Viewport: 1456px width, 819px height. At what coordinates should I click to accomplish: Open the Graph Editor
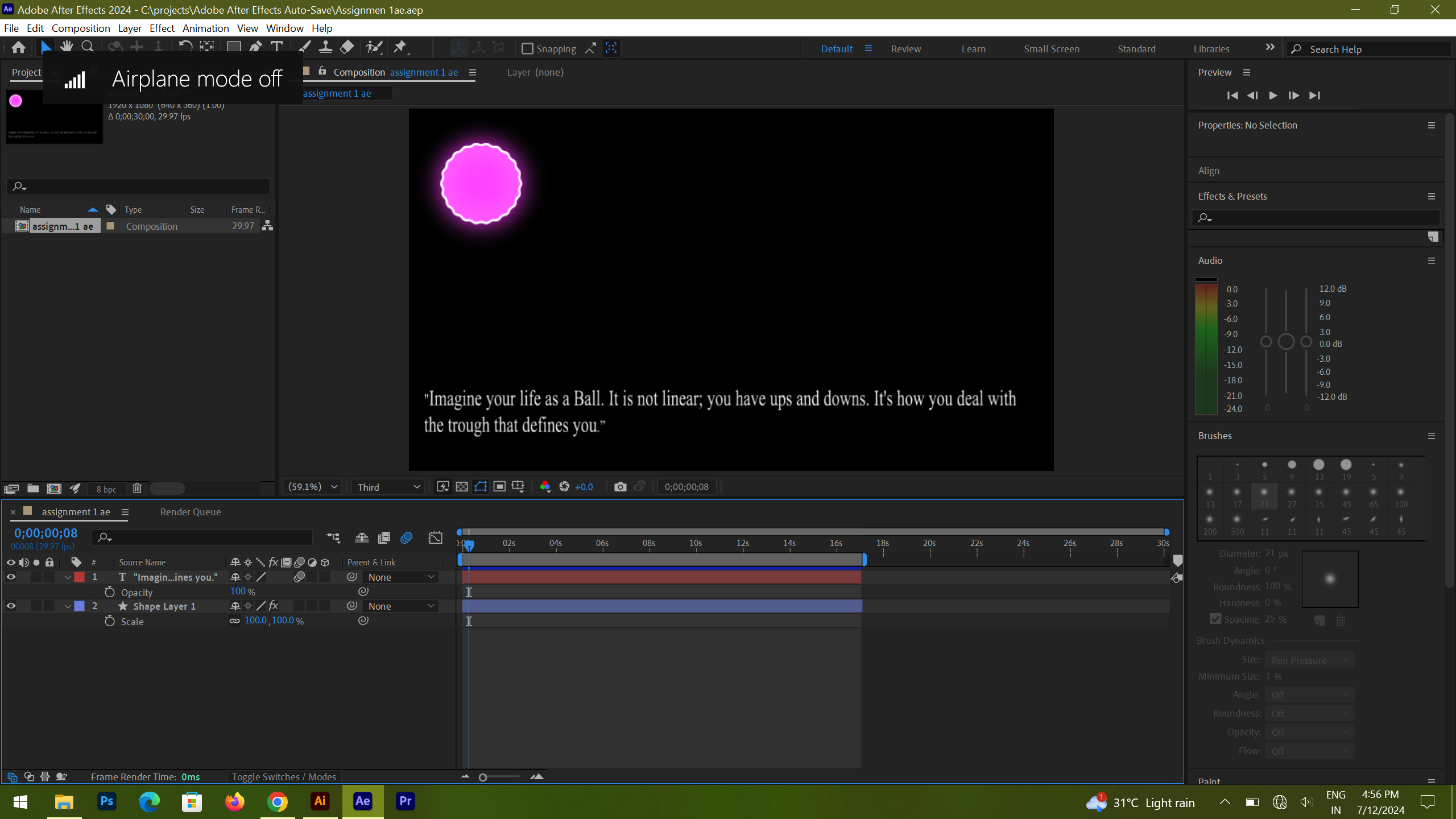point(435,537)
